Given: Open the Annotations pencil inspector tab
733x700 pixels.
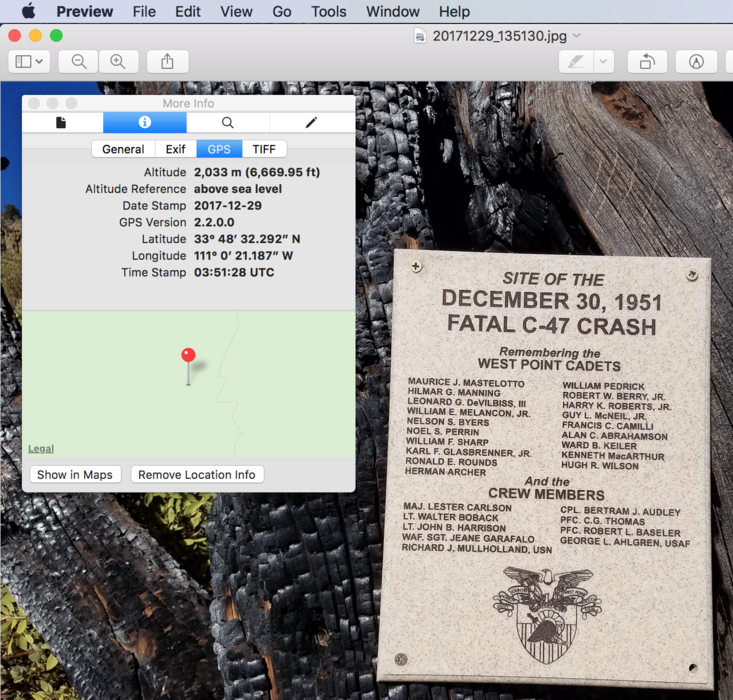Looking at the screenshot, I should tap(311, 123).
